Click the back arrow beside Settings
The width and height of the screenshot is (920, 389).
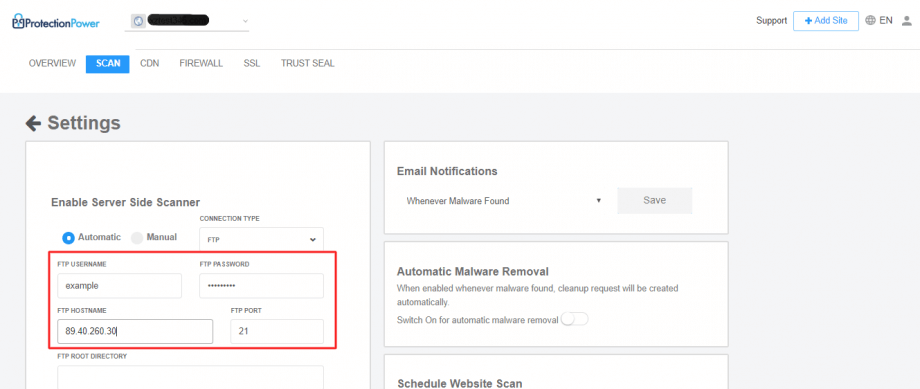(33, 123)
